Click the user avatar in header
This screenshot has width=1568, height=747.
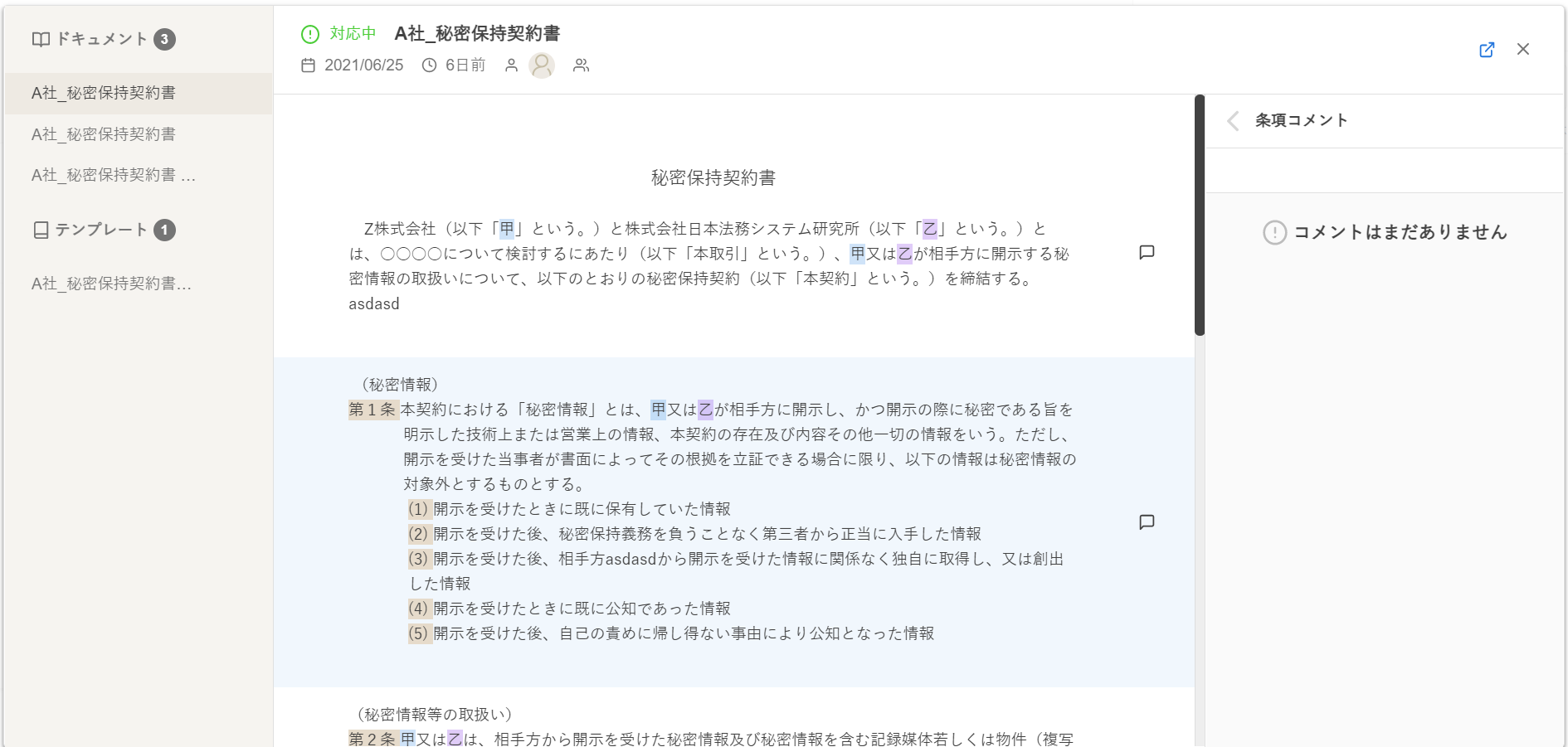click(x=542, y=65)
